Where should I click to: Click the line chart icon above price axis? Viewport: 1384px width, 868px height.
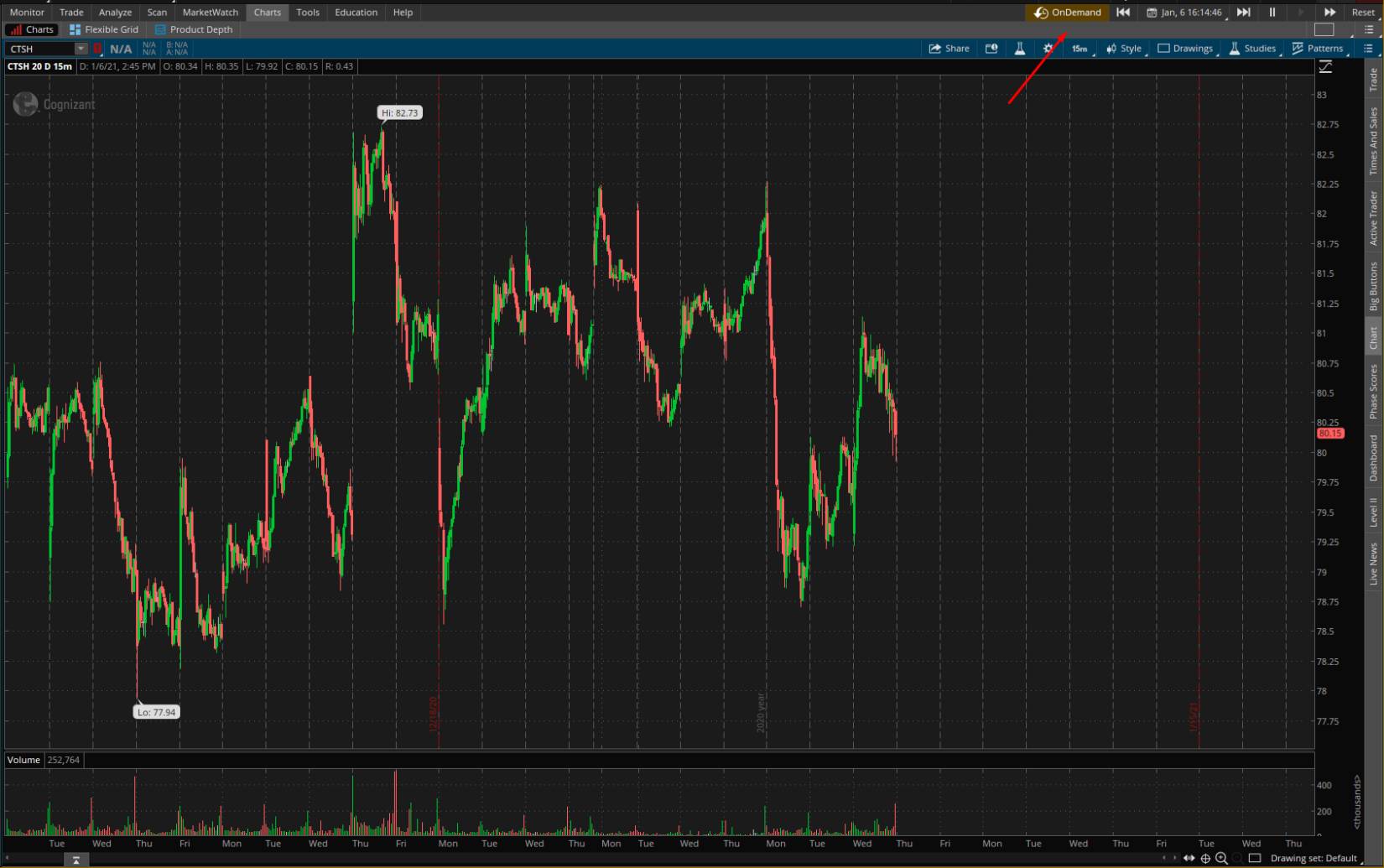(1325, 66)
